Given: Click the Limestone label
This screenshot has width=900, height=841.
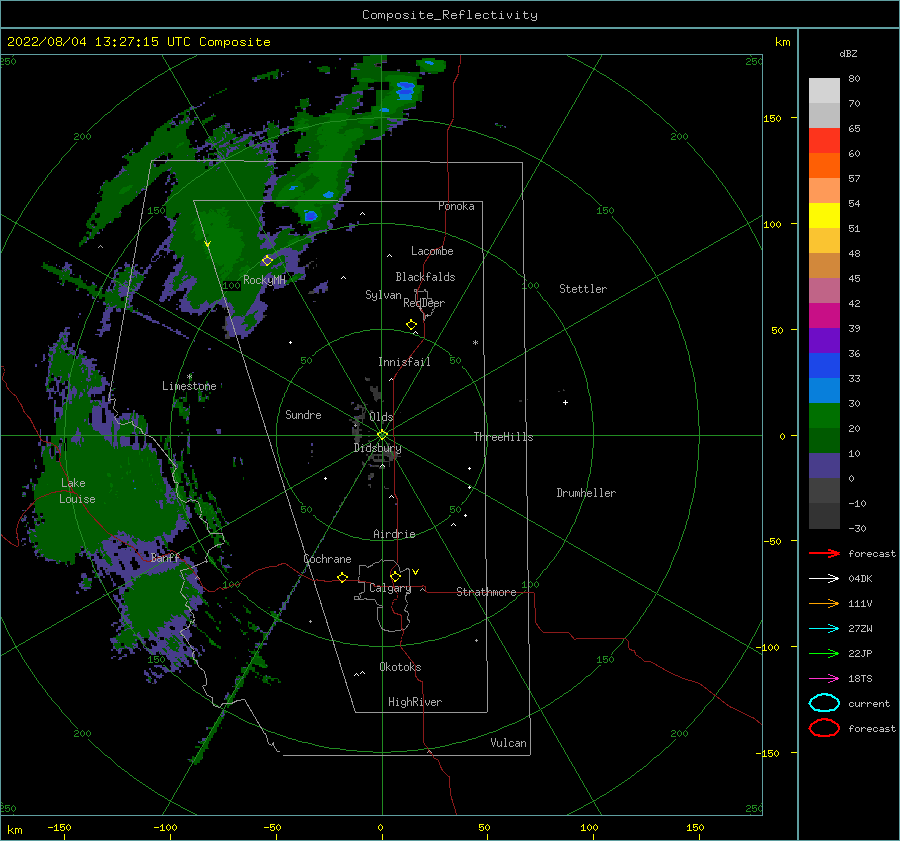Looking at the screenshot, I should pyautogui.click(x=189, y=386).
